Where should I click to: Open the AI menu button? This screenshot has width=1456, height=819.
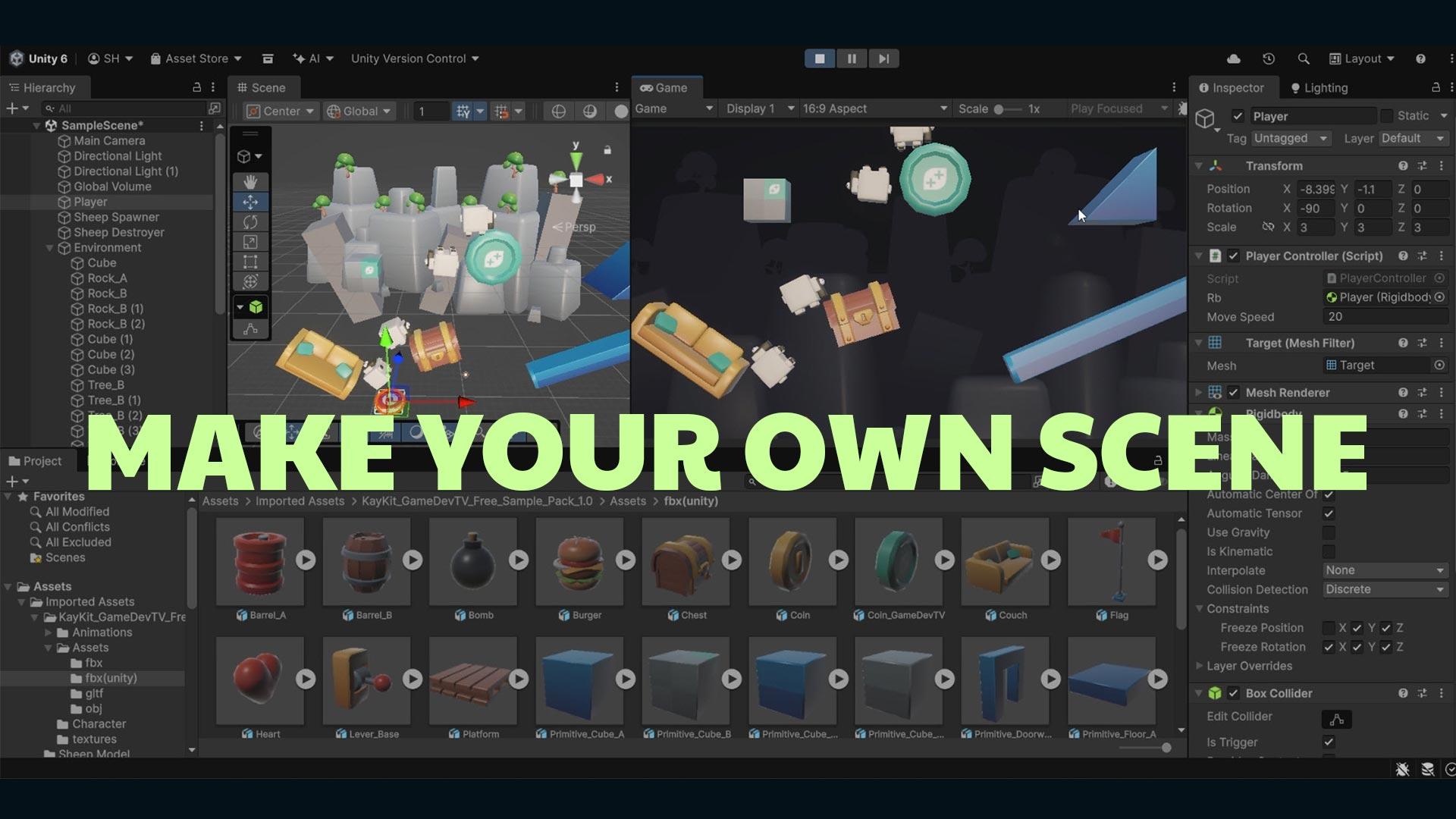[x=312, y=58]
